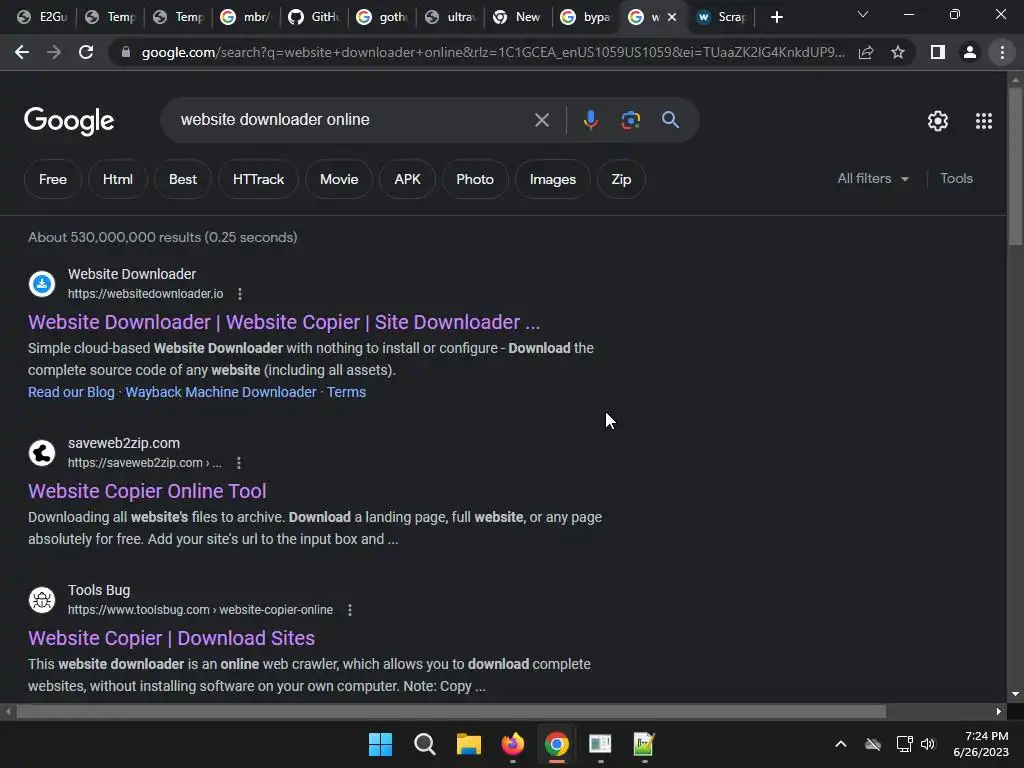Screen dimensions: 1024x768
Task: Open the Windows Start menu
Action: tap(381, 744)
